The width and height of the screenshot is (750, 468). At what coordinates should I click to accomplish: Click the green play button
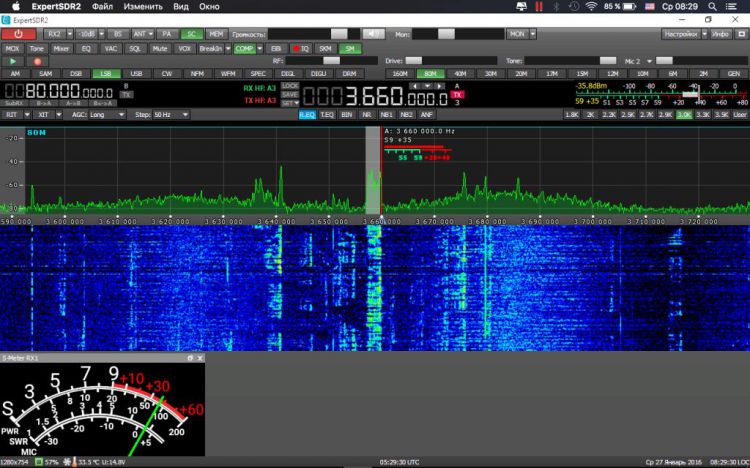coord(13,61)
